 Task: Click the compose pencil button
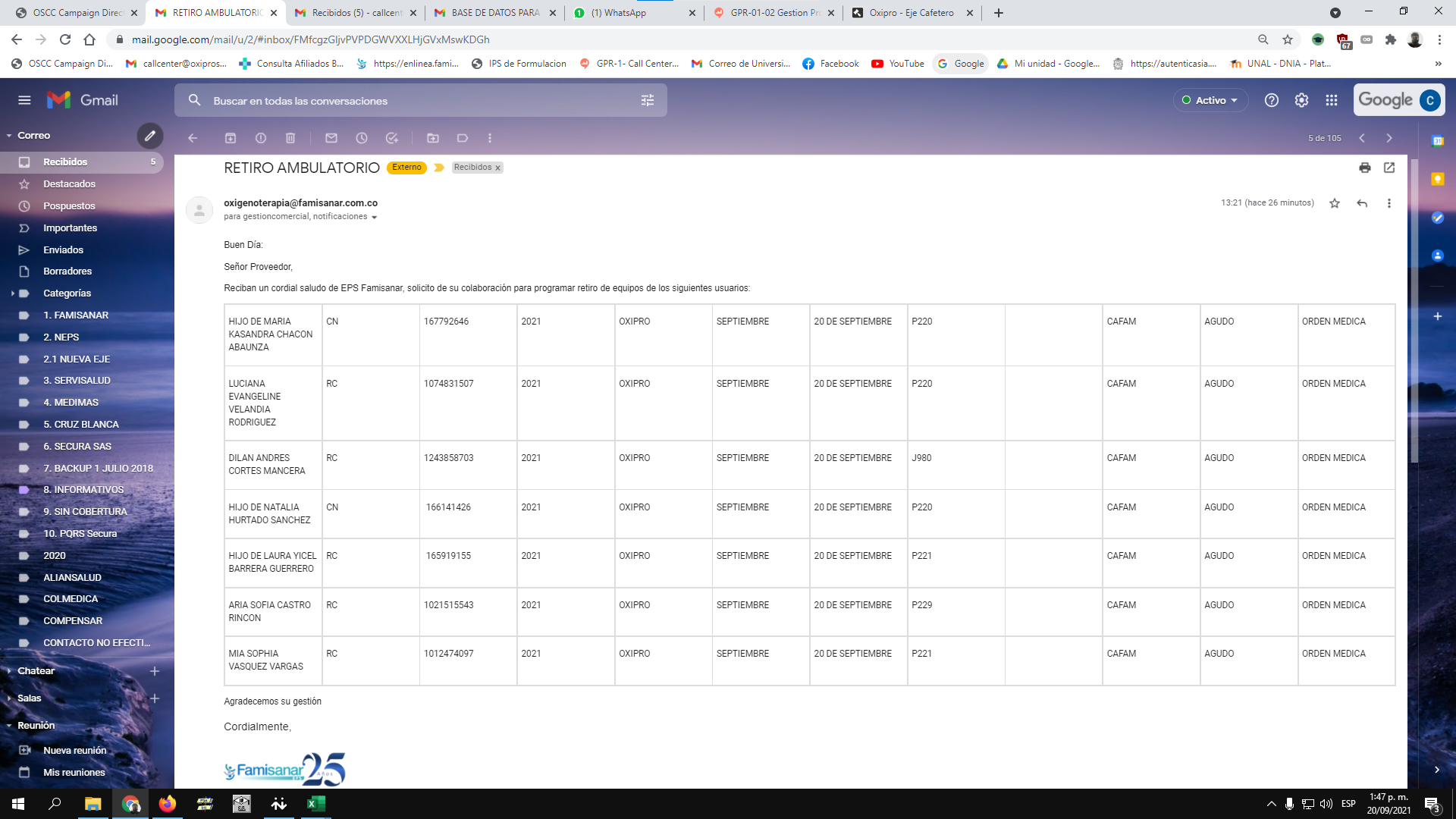click(x=150, y=136)
